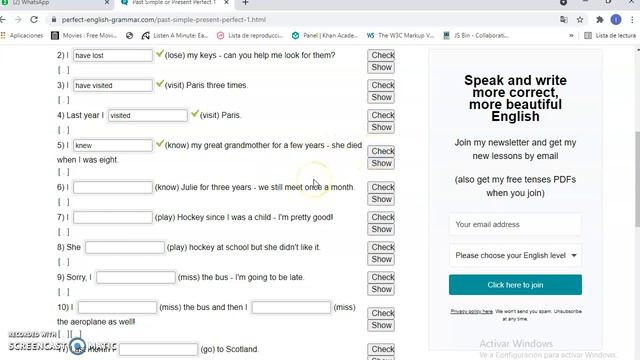Show answer for question 3
The height and width of the screenshot is (360, 640).
pos(381,97)
